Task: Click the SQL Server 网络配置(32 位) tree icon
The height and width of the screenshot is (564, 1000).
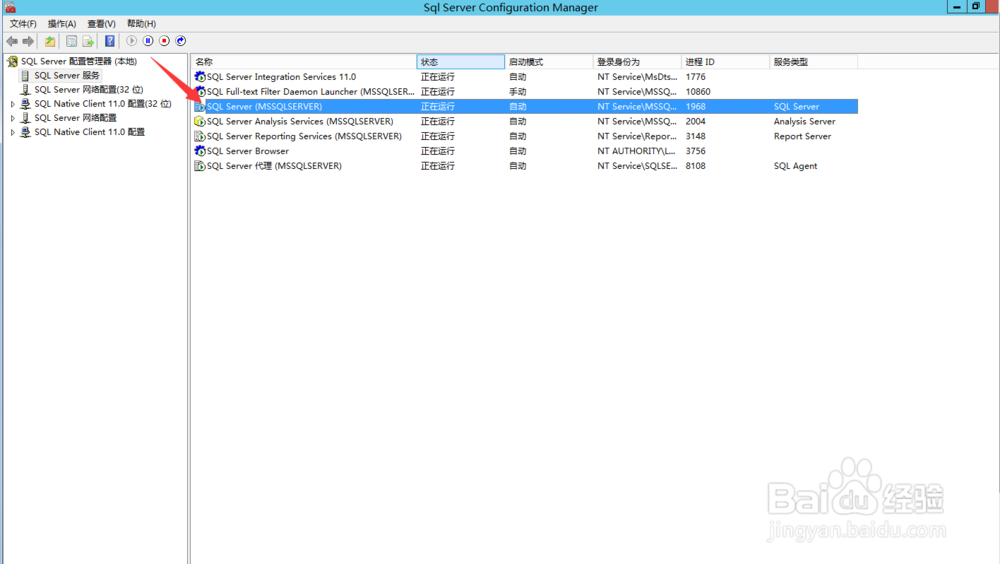Action: (x=26, y=89)
